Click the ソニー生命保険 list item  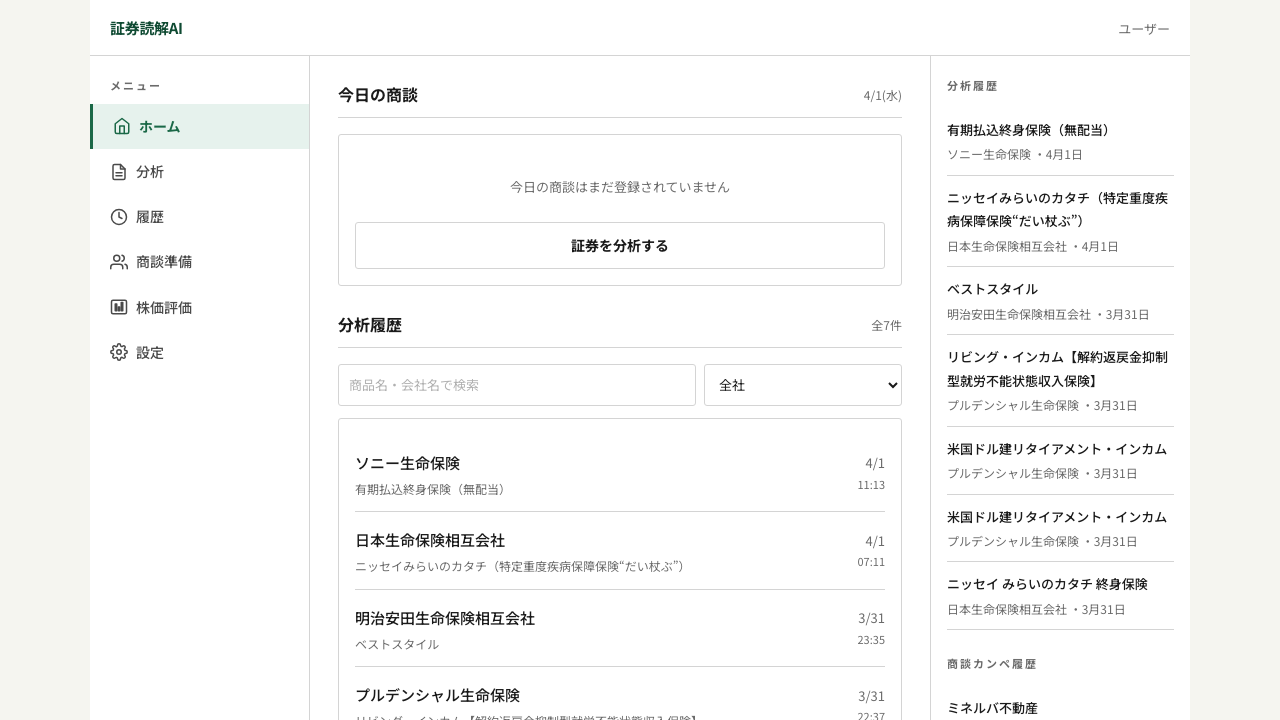coord(620,475)
